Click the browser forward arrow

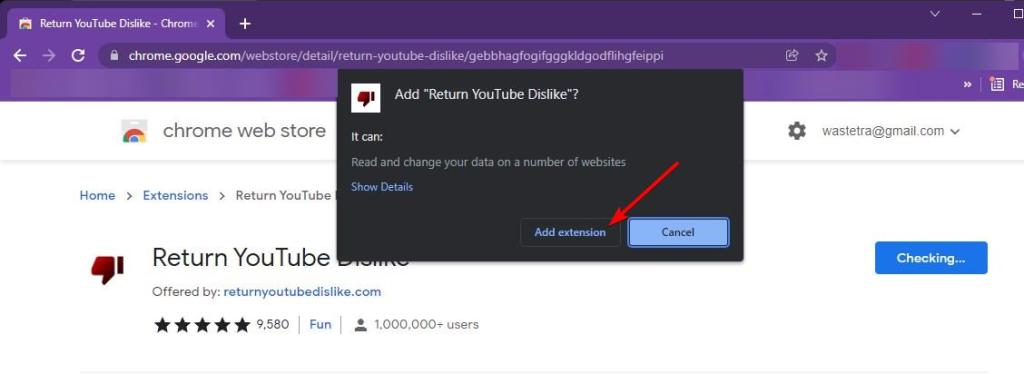pos(49,56)
